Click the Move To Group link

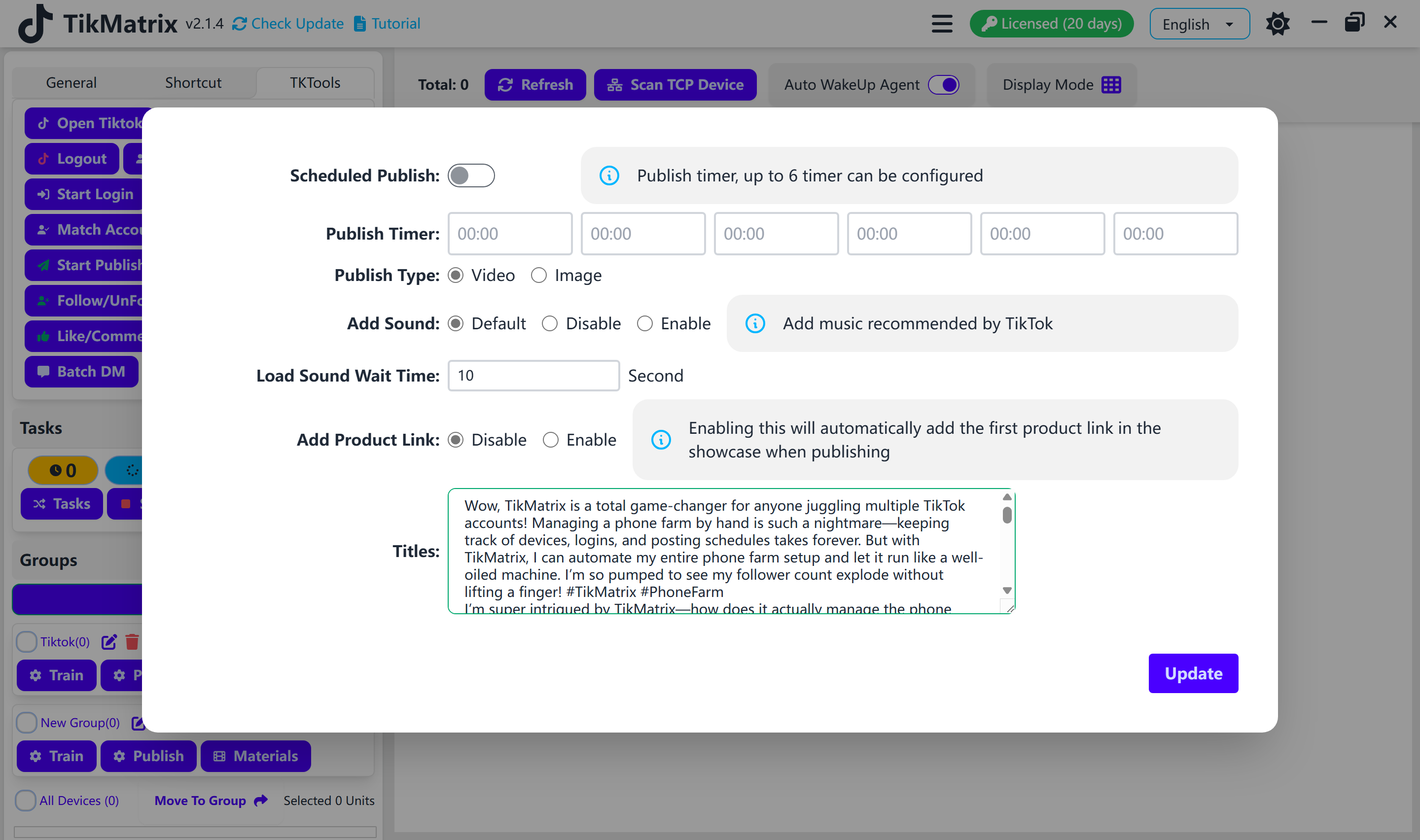tap(200, 801)
